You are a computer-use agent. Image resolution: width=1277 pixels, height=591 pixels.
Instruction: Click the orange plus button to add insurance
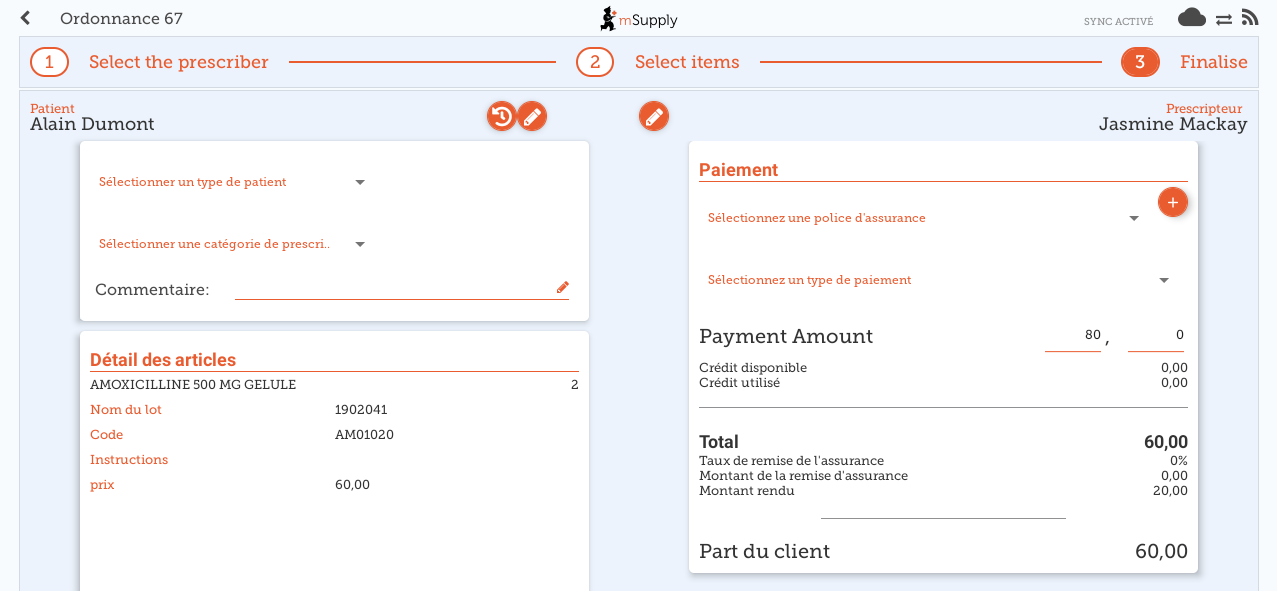1172,202
